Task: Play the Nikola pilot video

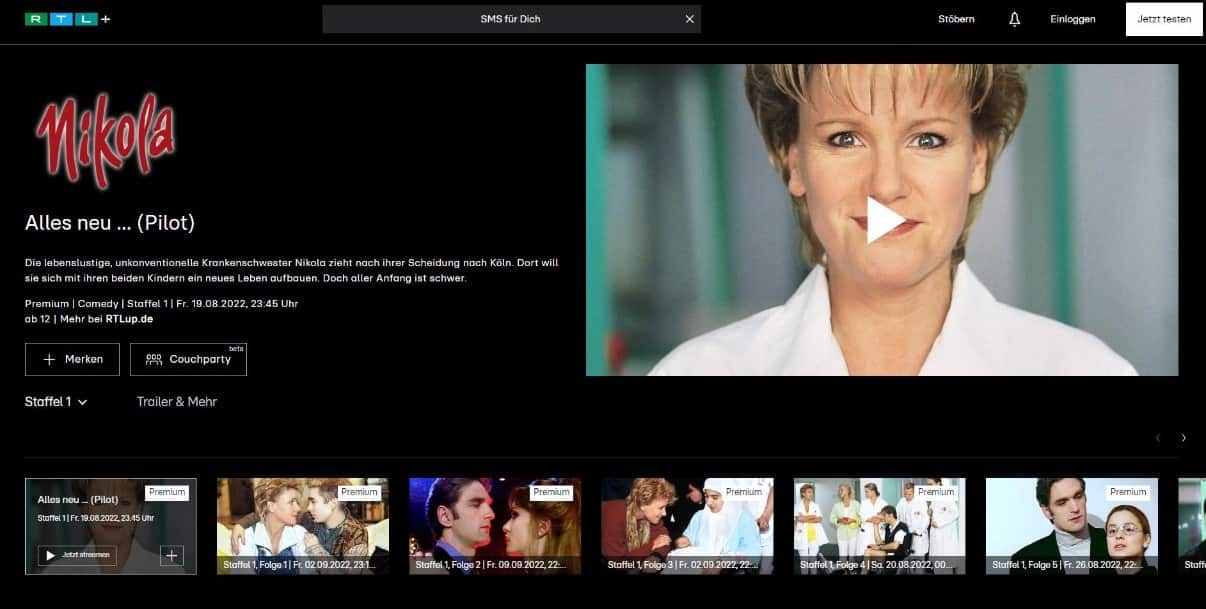Action: point(884,220)
